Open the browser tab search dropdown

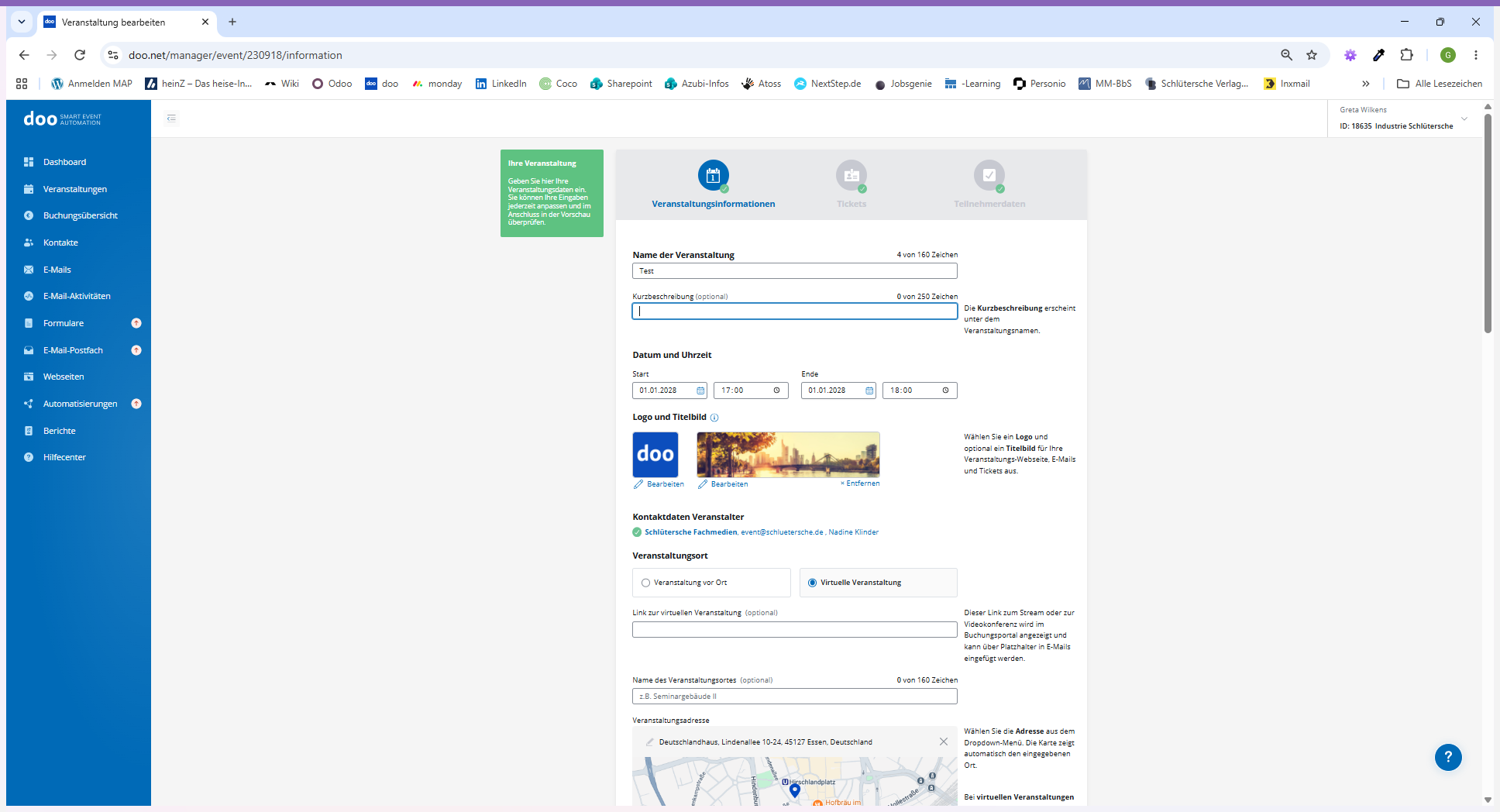(x=22, y=22)
